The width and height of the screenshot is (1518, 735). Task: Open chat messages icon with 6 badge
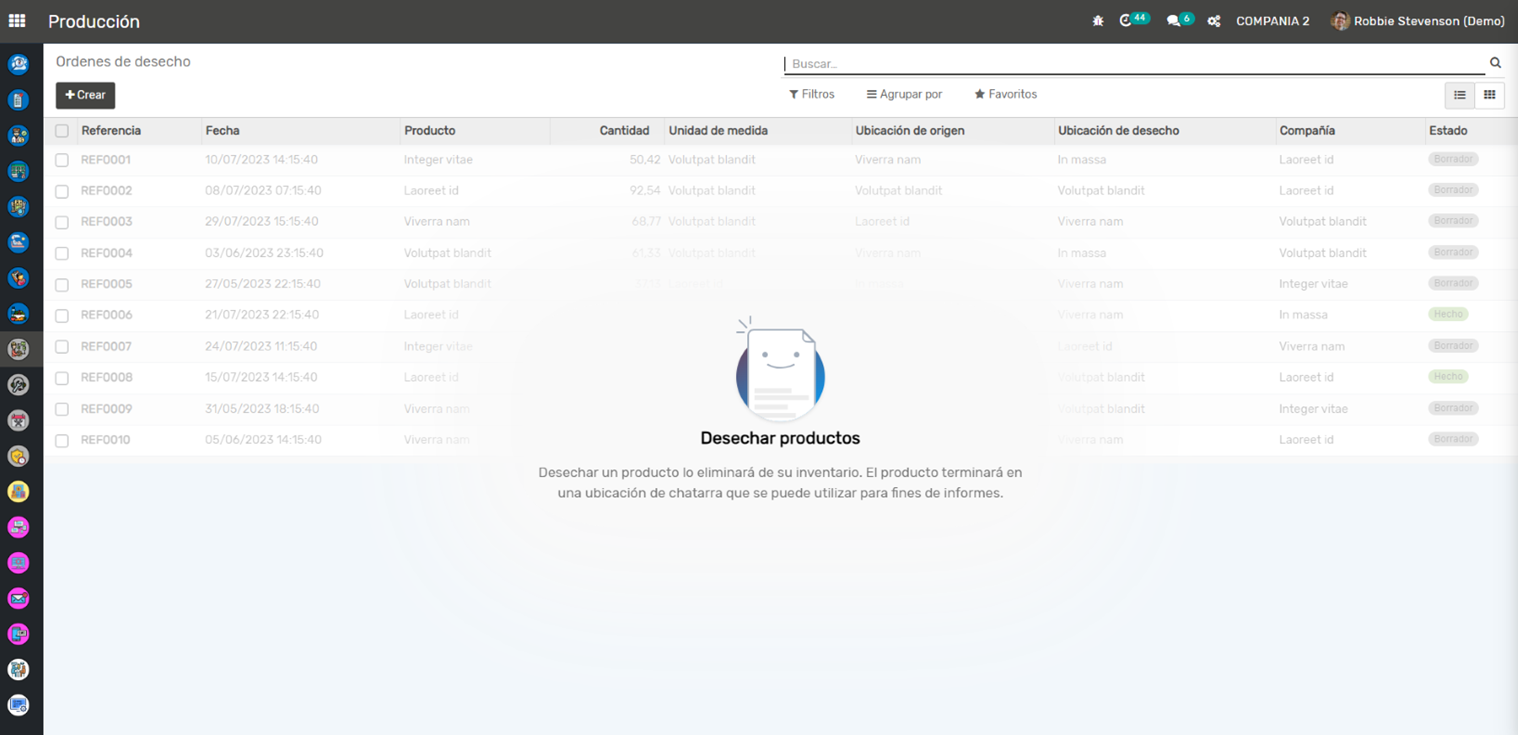point(1174,21)
